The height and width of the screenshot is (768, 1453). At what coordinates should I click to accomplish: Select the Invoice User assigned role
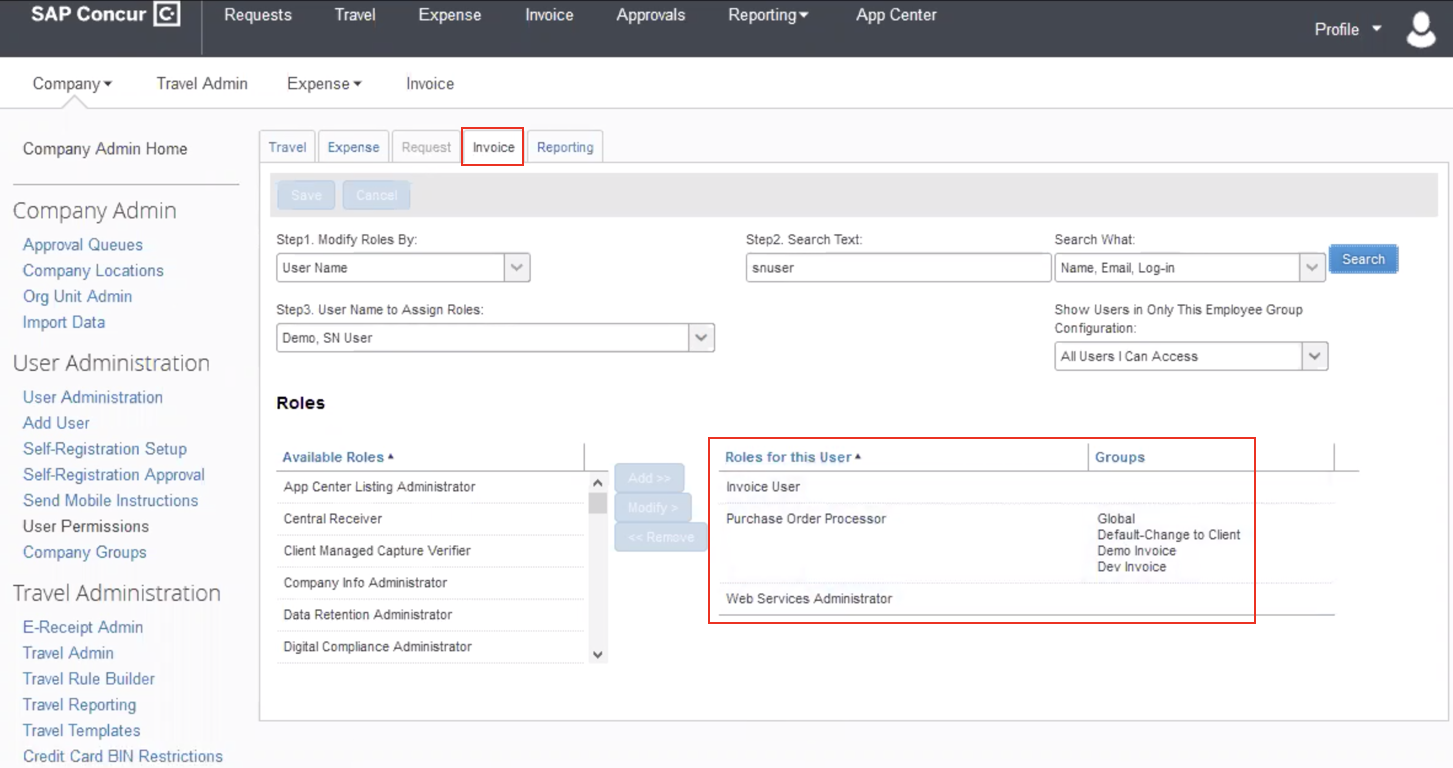(1026, 487)
